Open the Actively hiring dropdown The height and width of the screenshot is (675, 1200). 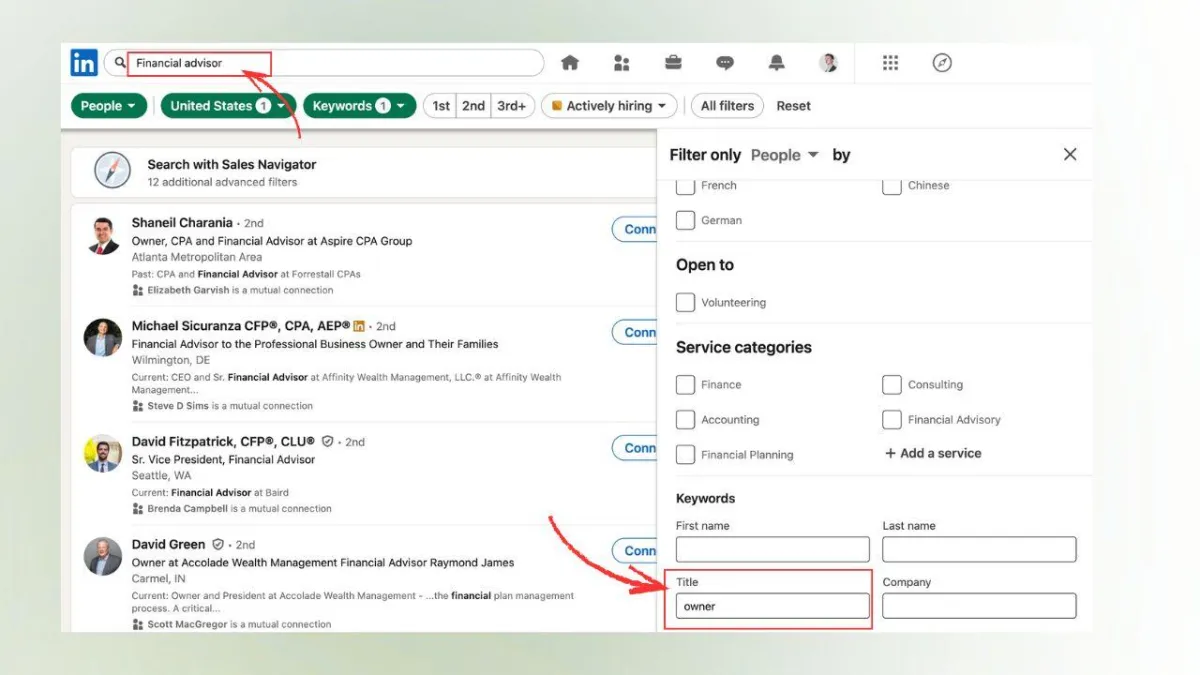pos(609,106)
